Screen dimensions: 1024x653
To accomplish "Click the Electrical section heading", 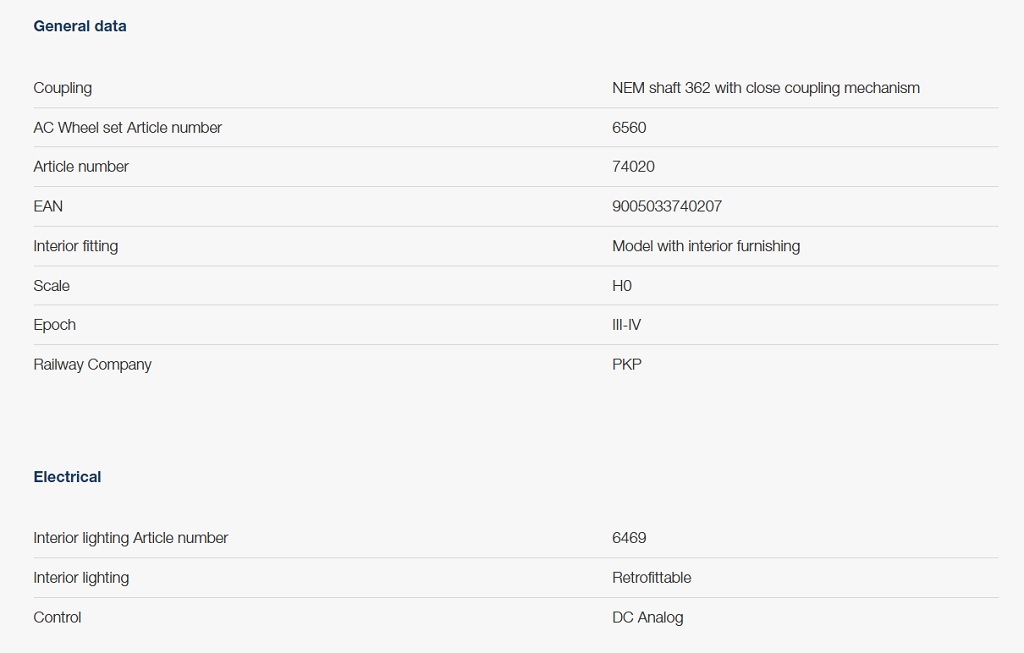I will pyautogui.click(x=67, y=477).
